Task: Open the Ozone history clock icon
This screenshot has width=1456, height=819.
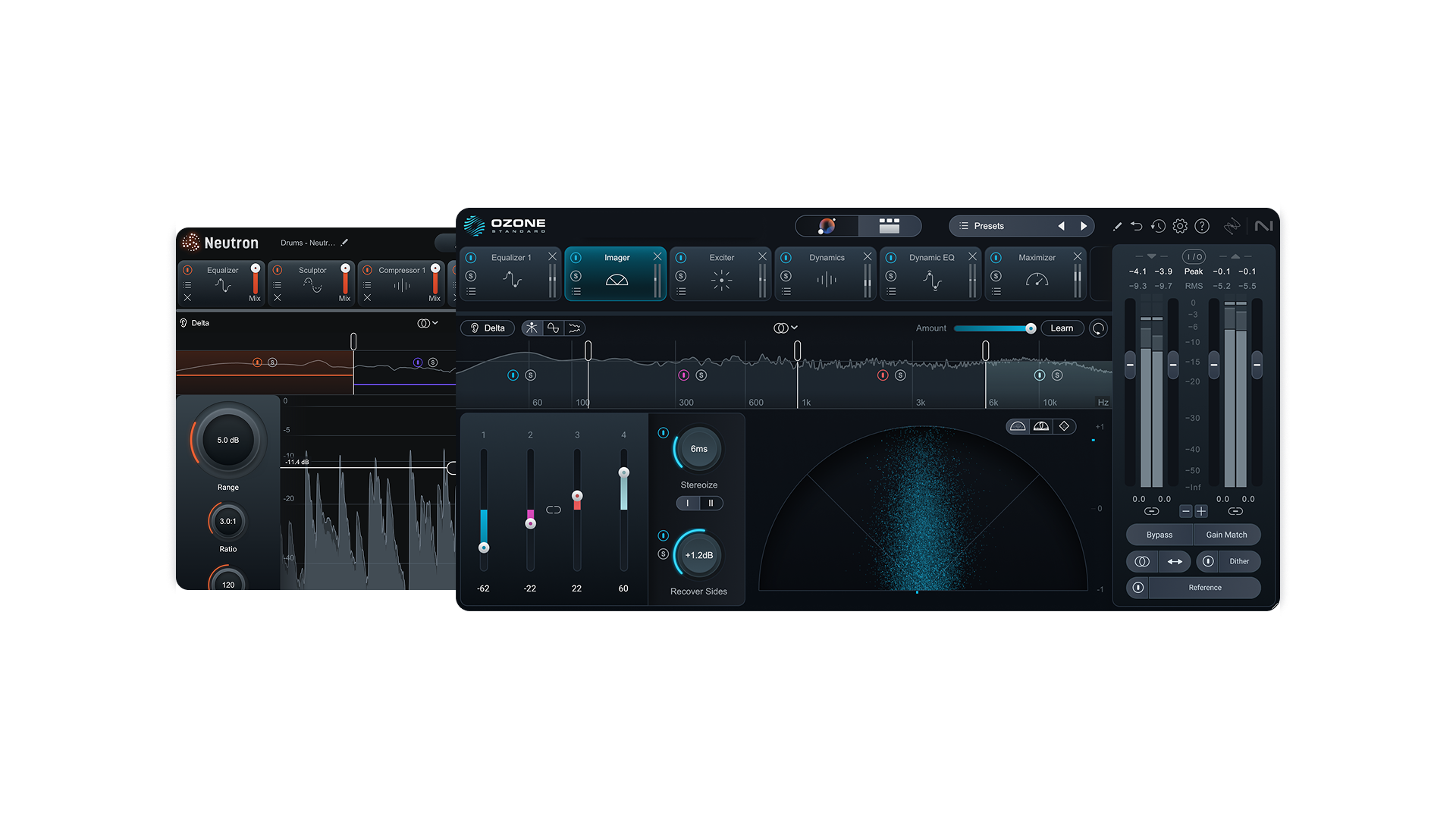Action: pos(1158,226)
